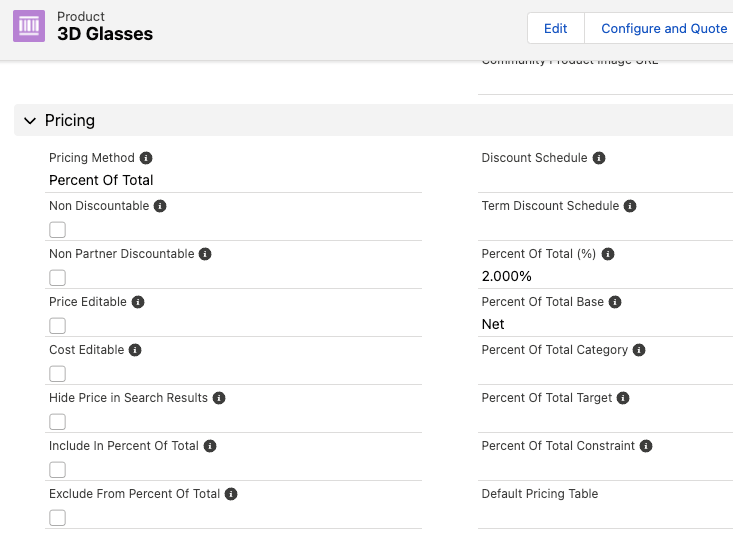Click info icon next to Pricing Method
The height and width of the screenshot is (535, 733).
(146, 158)
